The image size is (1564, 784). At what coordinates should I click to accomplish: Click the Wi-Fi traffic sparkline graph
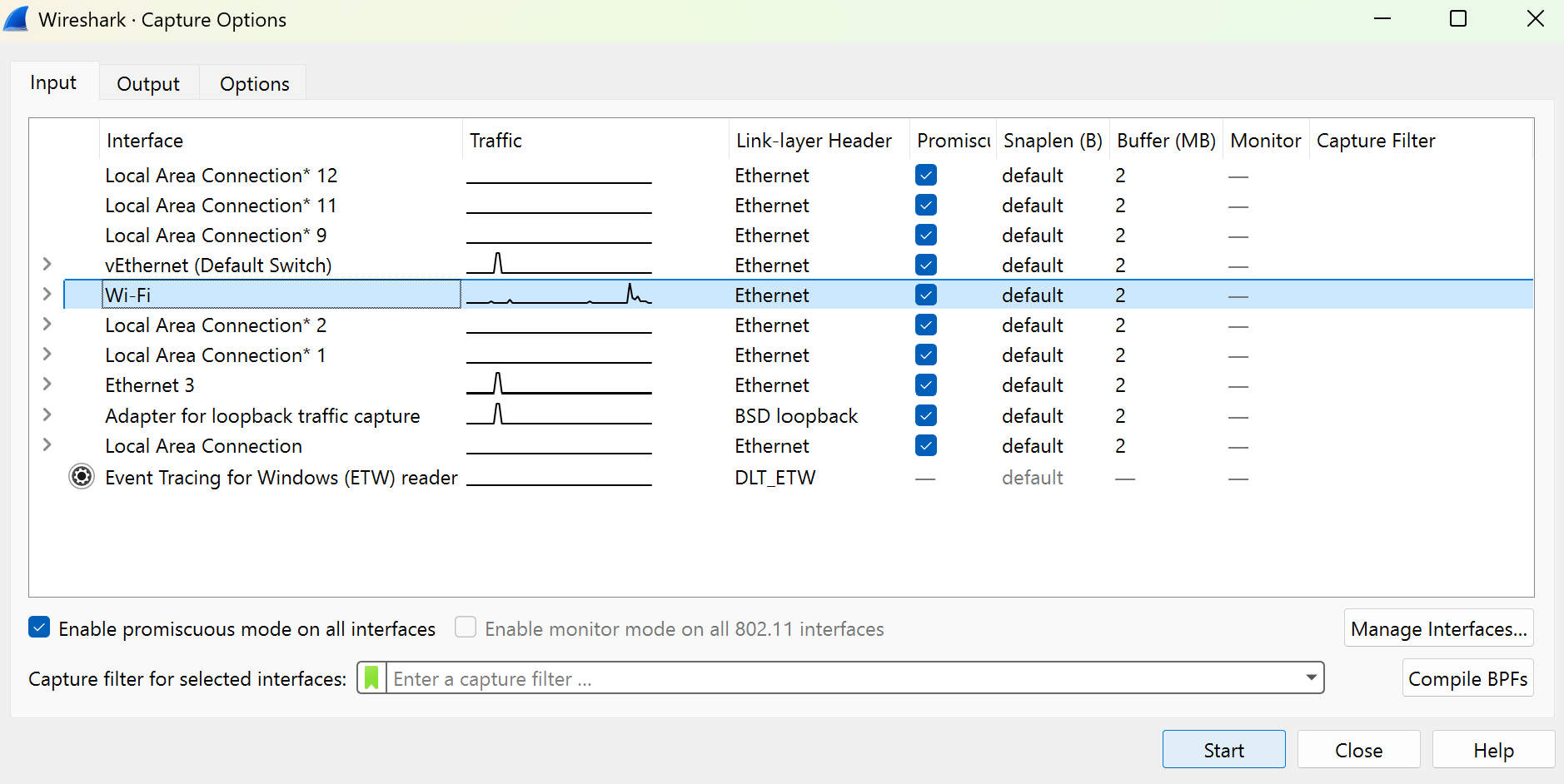[x=558, y=294]
